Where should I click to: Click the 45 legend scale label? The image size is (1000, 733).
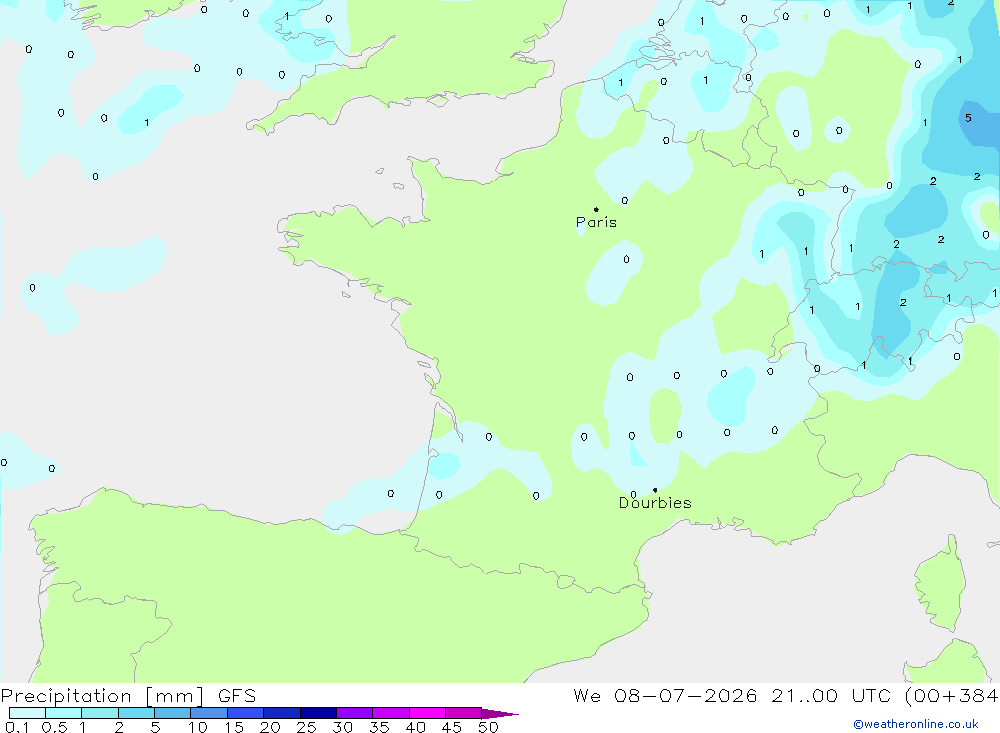(x=452, y=727)
